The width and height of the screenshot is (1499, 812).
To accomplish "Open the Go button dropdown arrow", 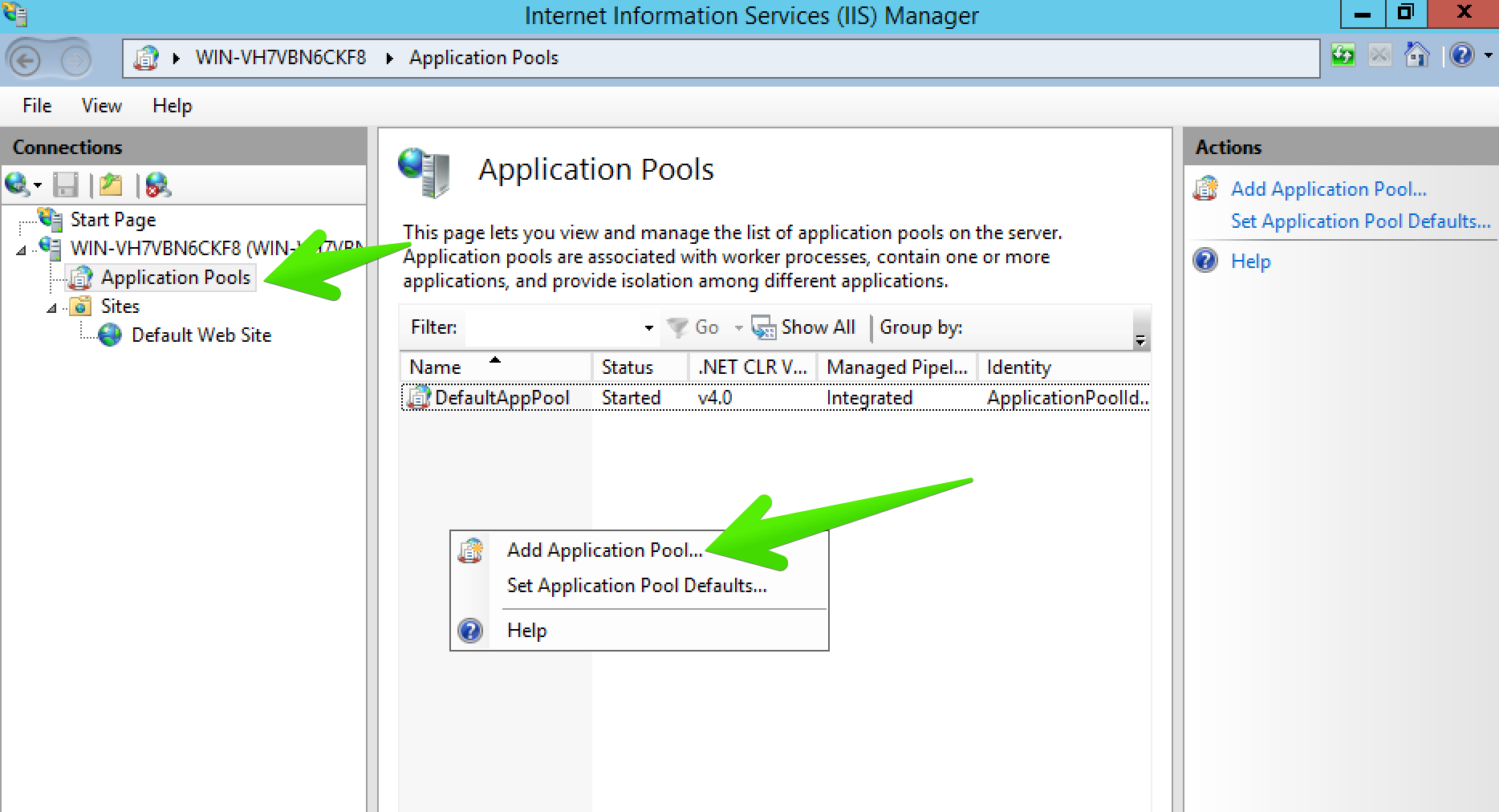I will click(x=738, y=328).
